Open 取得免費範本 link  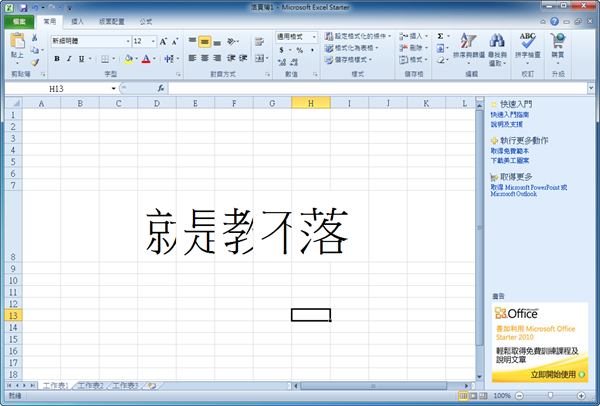(510, 151)
